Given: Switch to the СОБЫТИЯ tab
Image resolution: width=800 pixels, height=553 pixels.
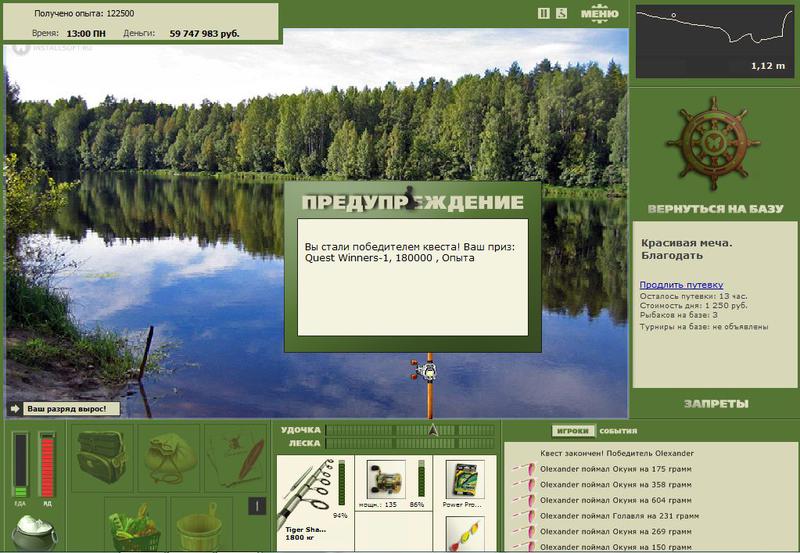Looking at the screenshot, I should [618, 431].
